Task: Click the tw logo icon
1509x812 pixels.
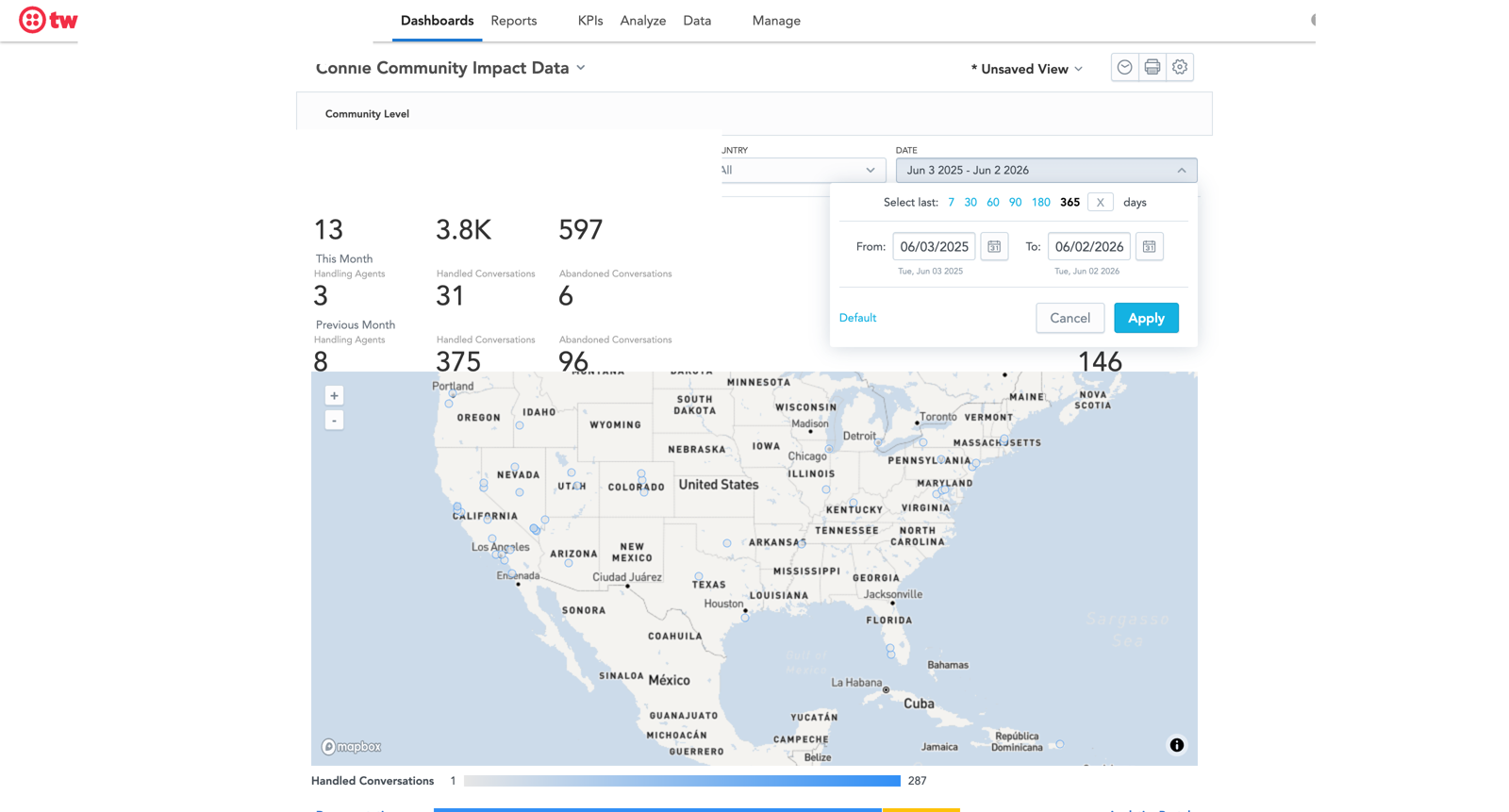Action: click(x=48, y=20)
